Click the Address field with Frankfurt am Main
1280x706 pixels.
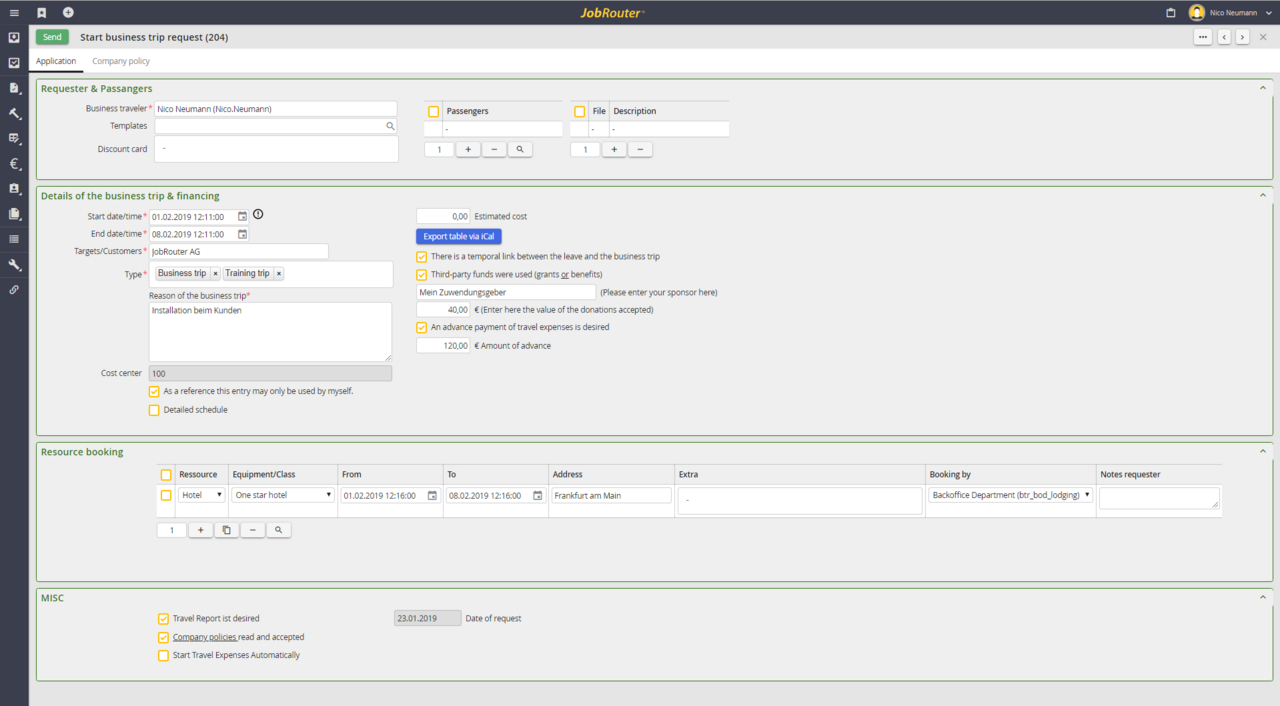tap(611, 495)
